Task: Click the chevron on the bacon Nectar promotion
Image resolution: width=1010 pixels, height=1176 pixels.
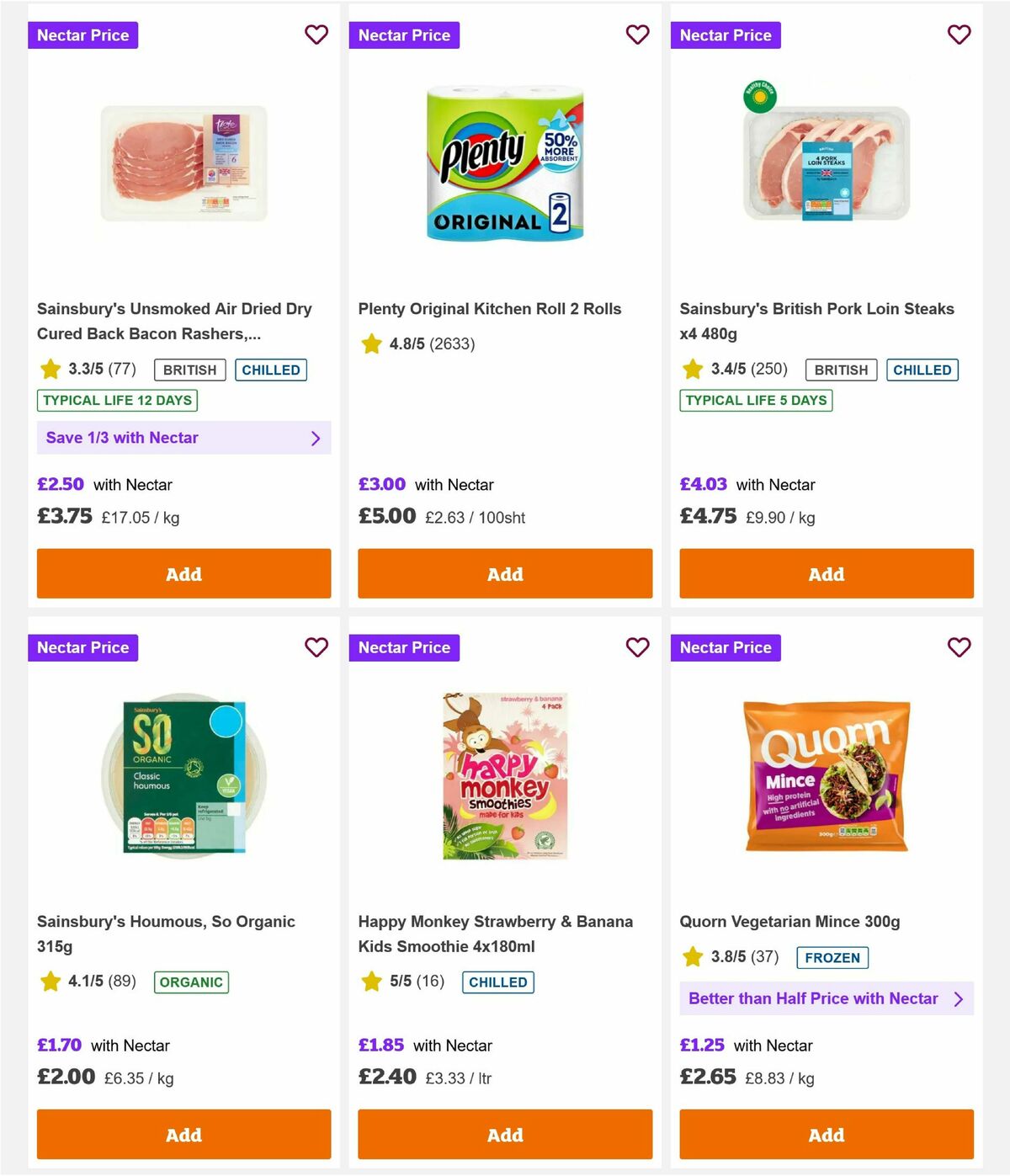Action: pos(316,438)
